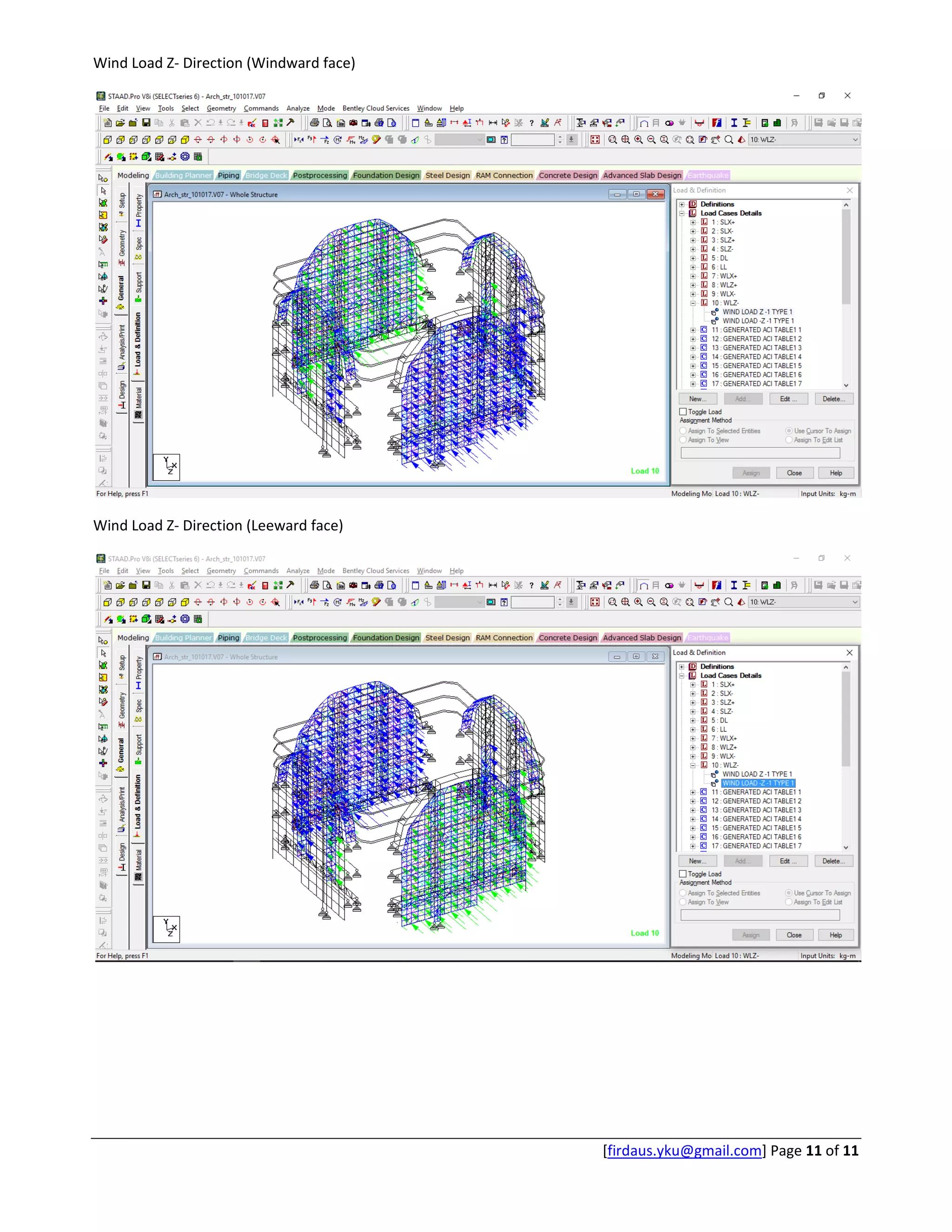Click blue I-beam section icon in bottom window

(x=734, y=585)
